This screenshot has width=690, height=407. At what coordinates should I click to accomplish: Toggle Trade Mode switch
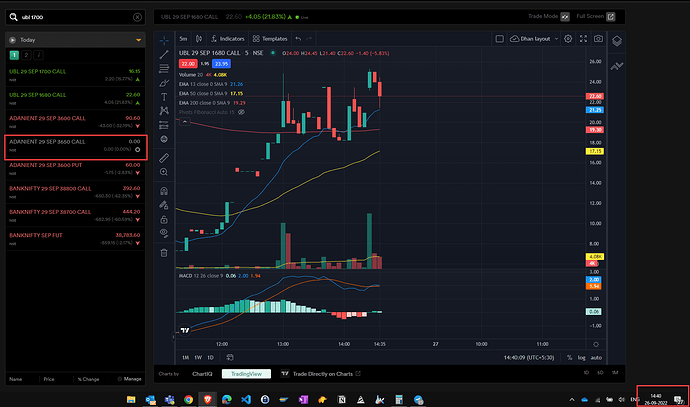point(565,17)
